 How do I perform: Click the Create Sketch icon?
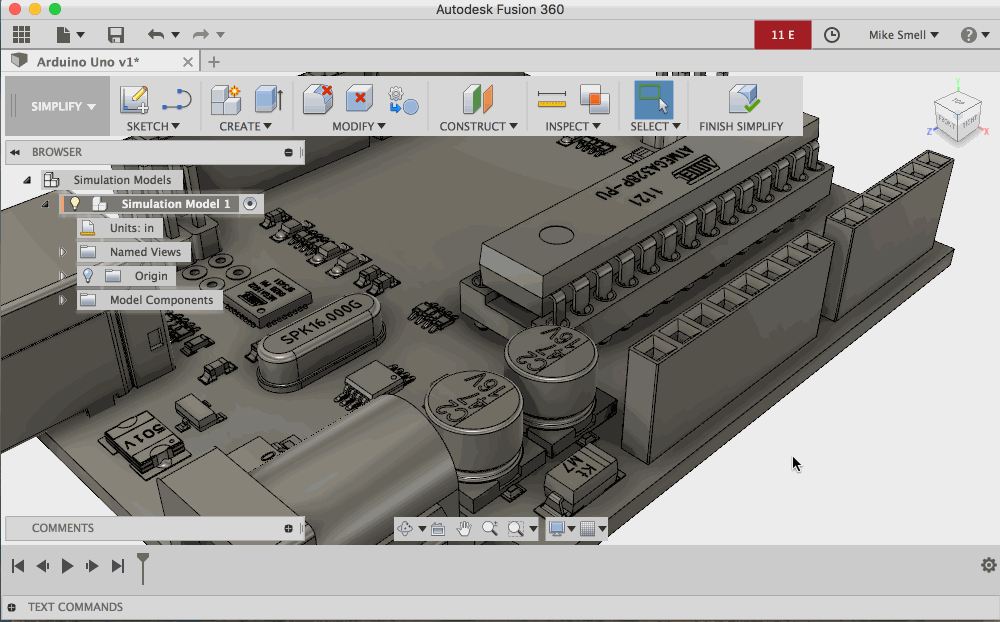(134, 99)
